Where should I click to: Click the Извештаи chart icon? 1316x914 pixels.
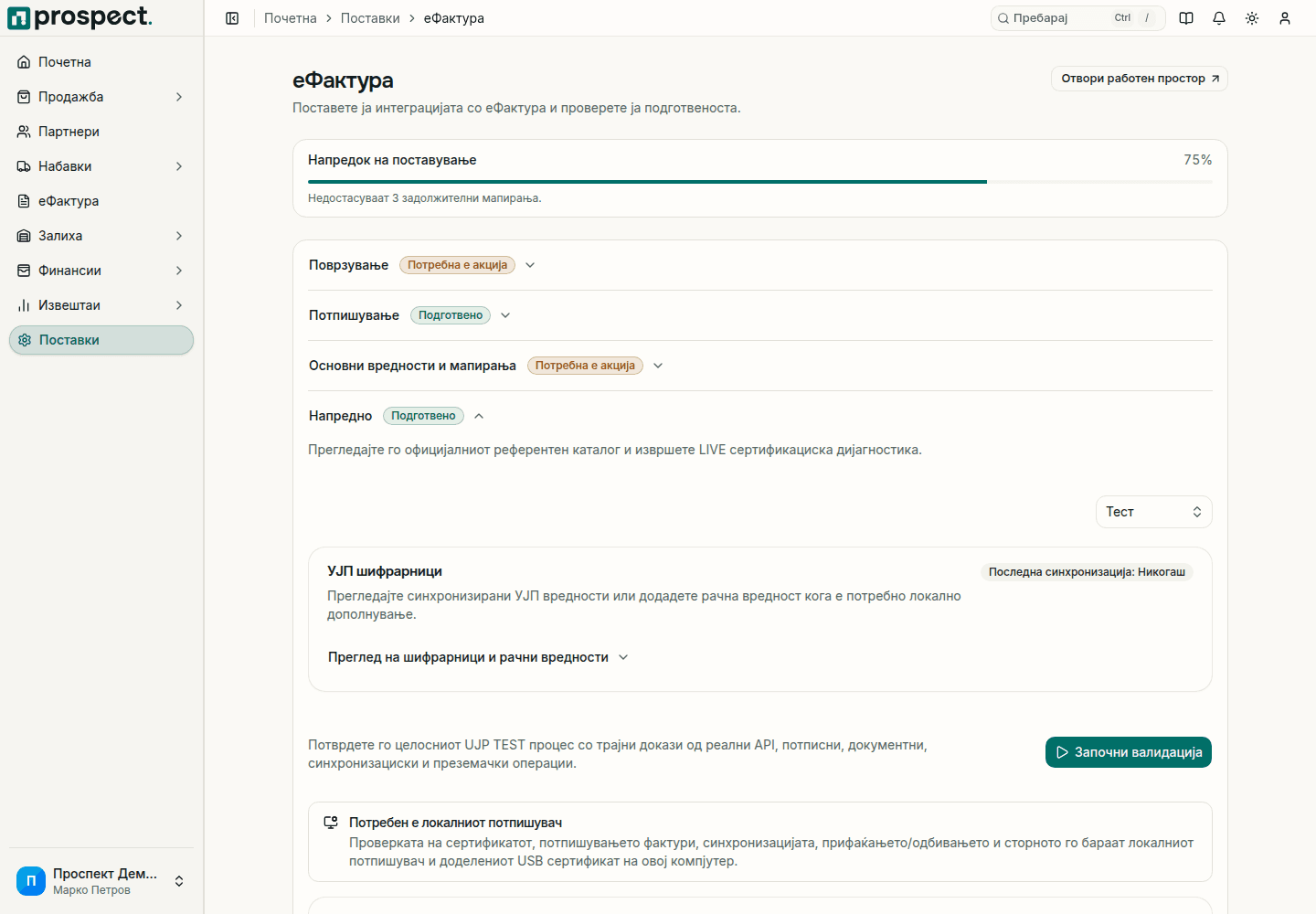pyautogui.click(x=24, y=305)
